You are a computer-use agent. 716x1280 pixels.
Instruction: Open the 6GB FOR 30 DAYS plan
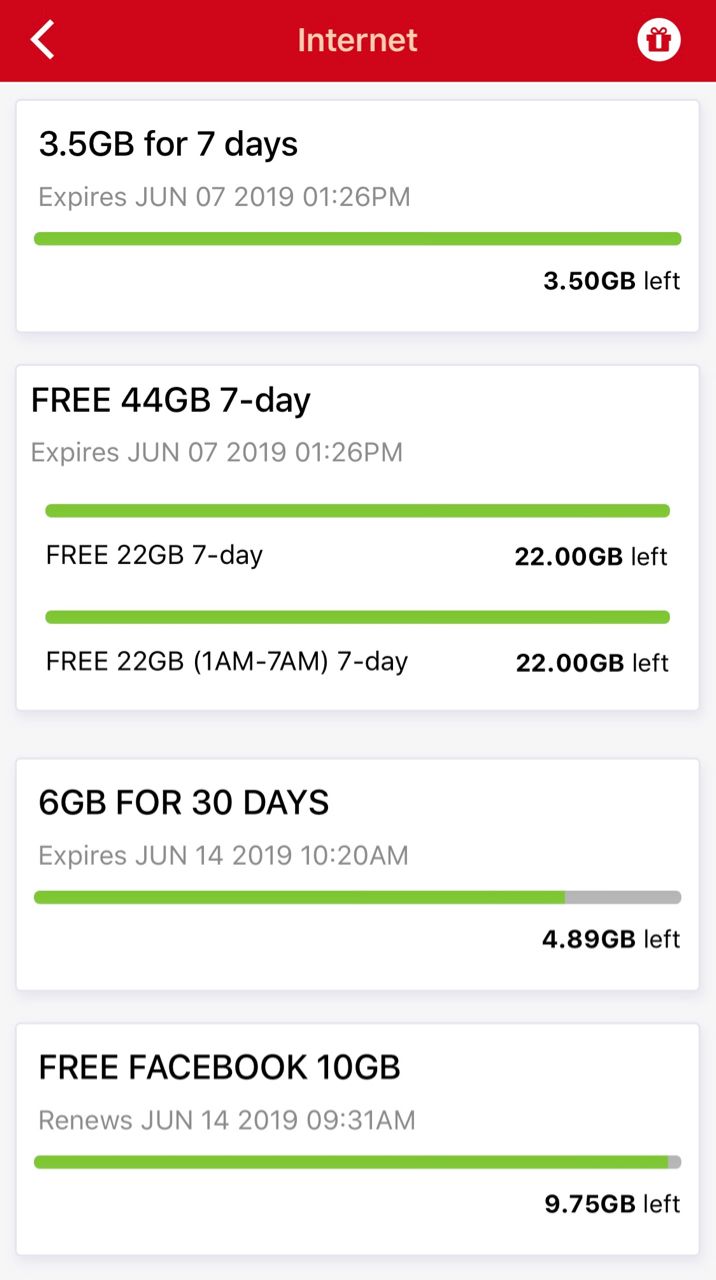184,802
